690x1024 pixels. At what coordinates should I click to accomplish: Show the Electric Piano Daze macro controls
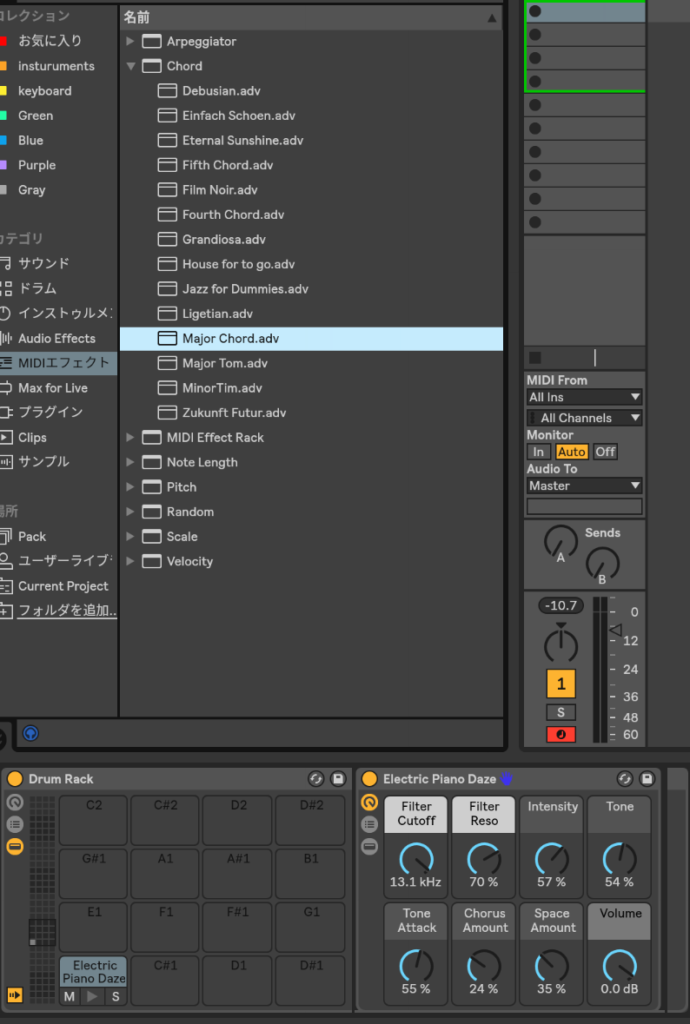[x=369, y=802]
